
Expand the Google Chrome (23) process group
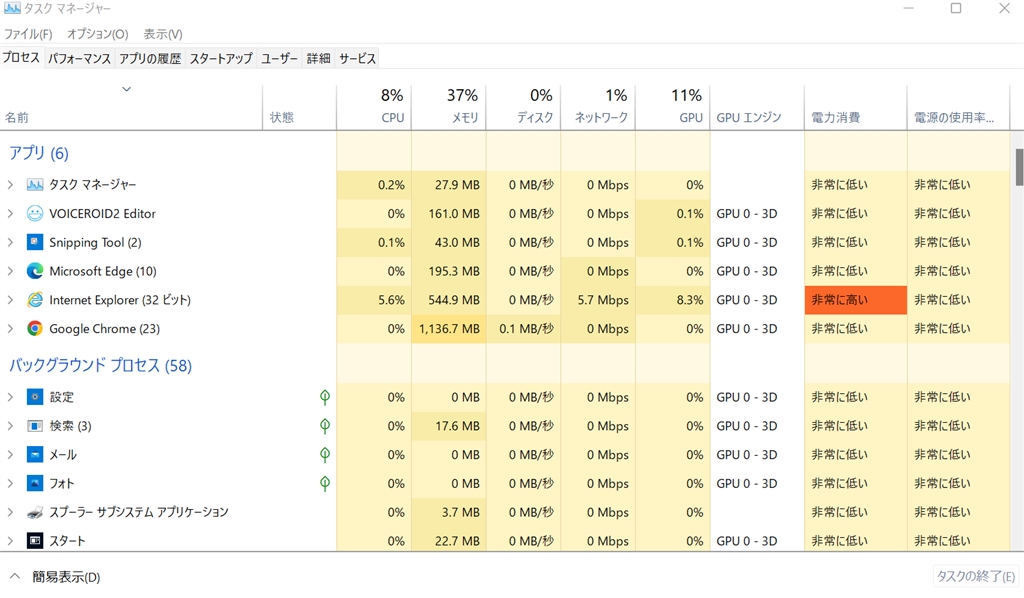(x=10, y=329)
